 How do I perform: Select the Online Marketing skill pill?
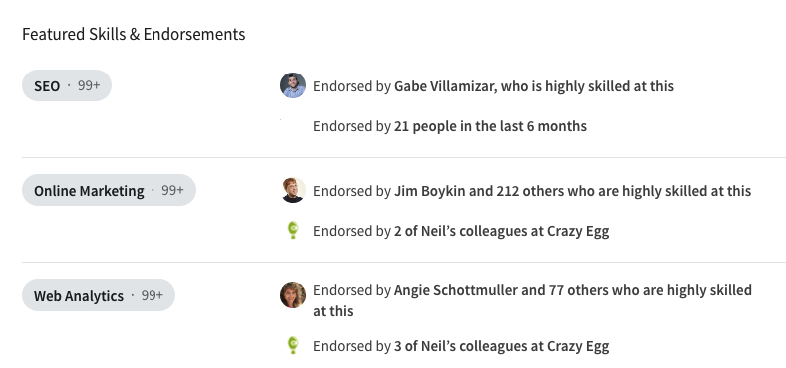pos(109,191)
